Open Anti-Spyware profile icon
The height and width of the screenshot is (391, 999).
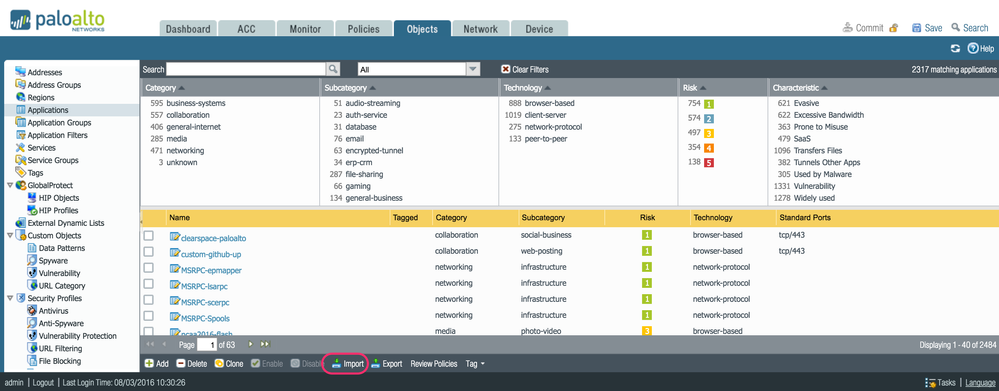pos(32,323)
